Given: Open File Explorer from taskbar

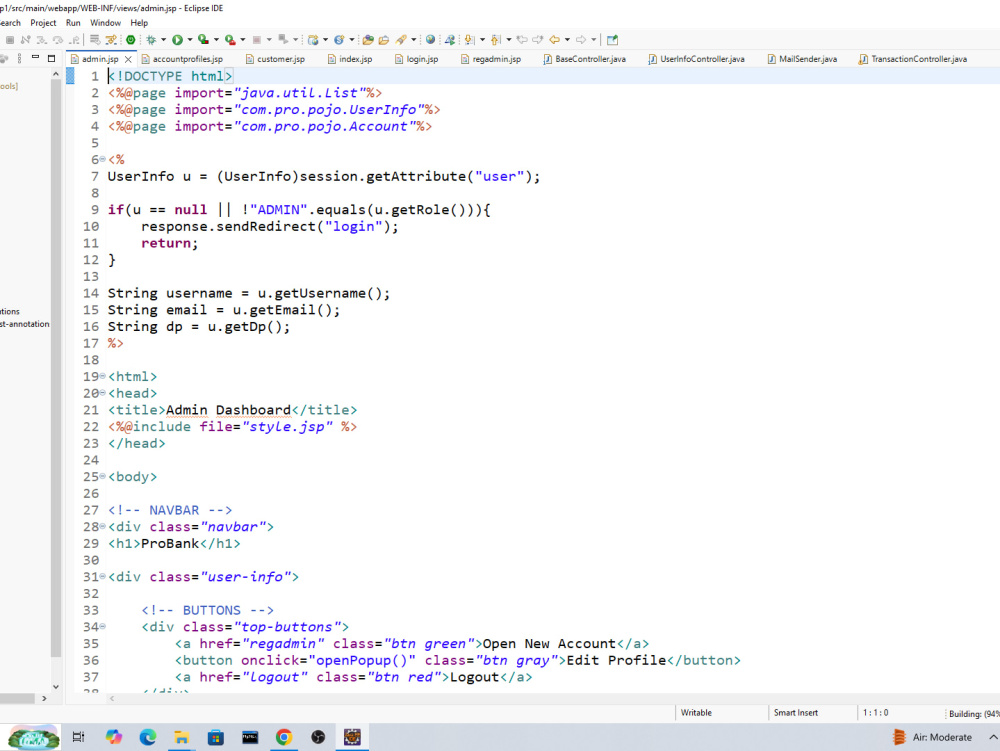Looking at the screenshot, I should tap(182, 737).
